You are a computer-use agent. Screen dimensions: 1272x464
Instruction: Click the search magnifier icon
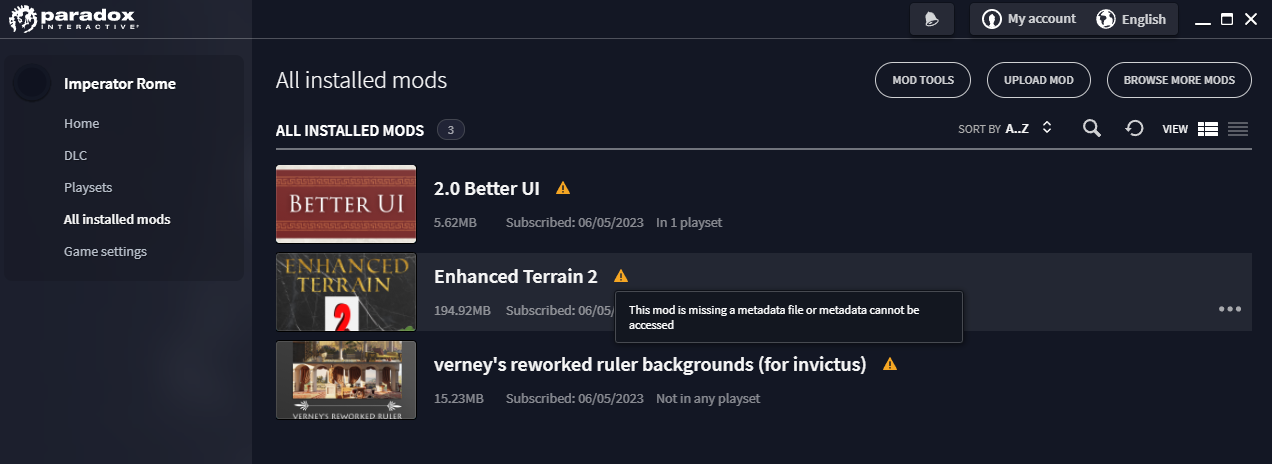coord(1092,129)
